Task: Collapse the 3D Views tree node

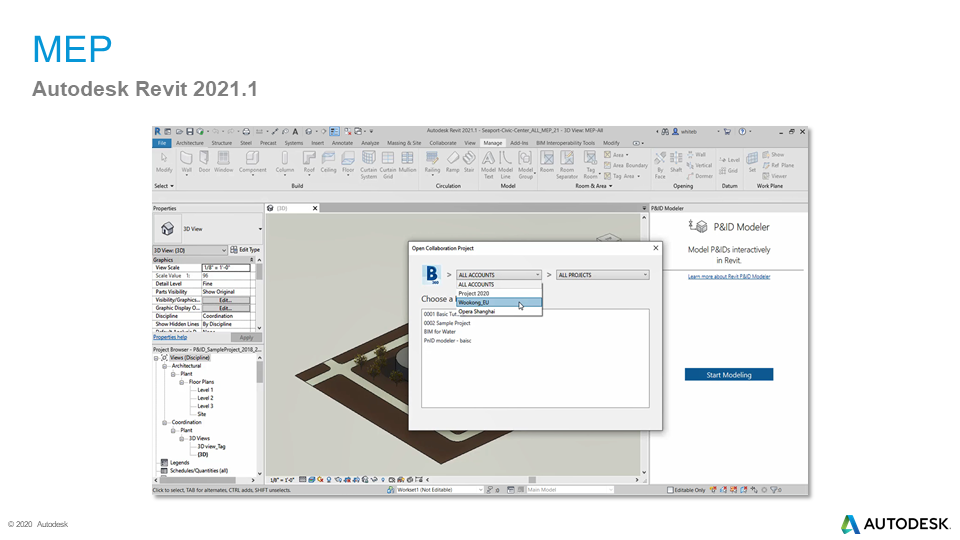Action: (181, 439)
